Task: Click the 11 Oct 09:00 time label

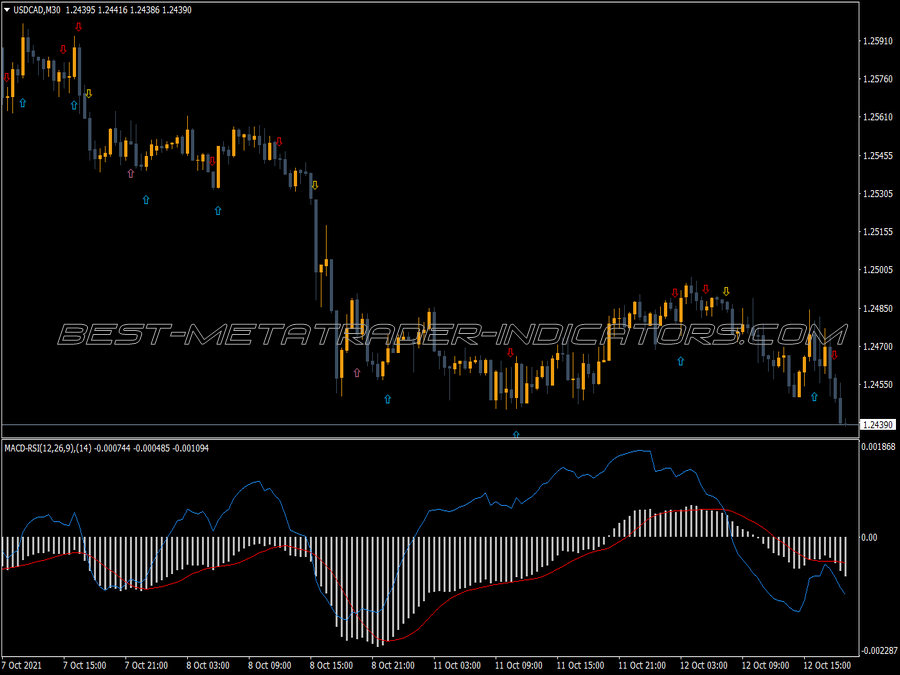Action: click(519, 665)
